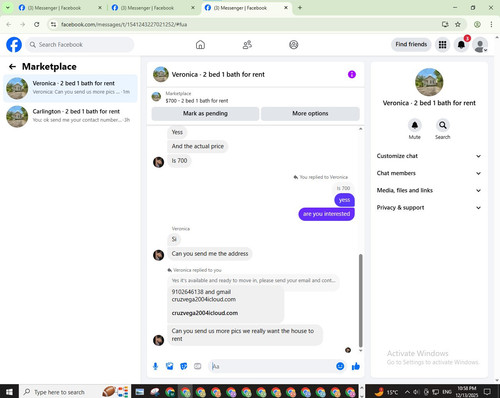Expand Customize chat section

coord(429,156)
